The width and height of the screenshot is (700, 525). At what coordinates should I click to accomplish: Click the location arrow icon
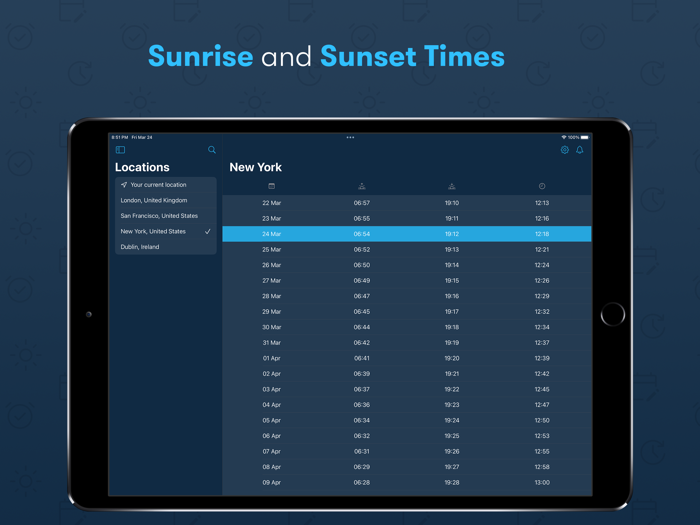pos(124,185)
